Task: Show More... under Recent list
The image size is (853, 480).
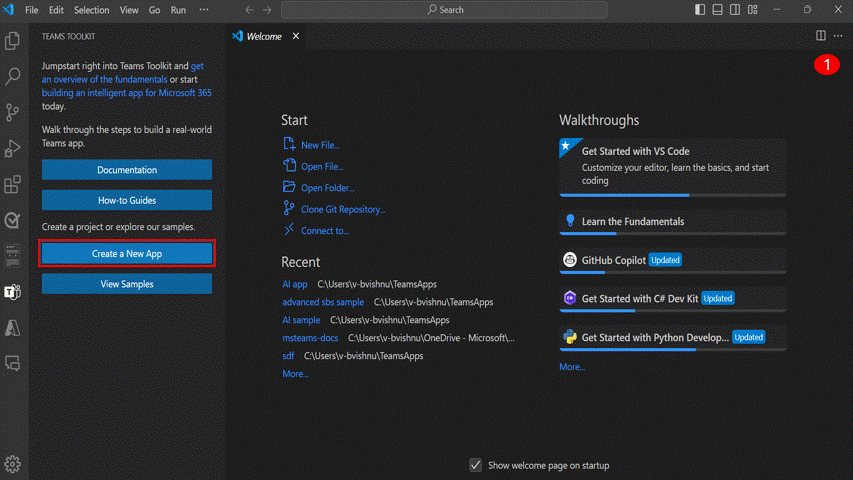Action: 295,374
